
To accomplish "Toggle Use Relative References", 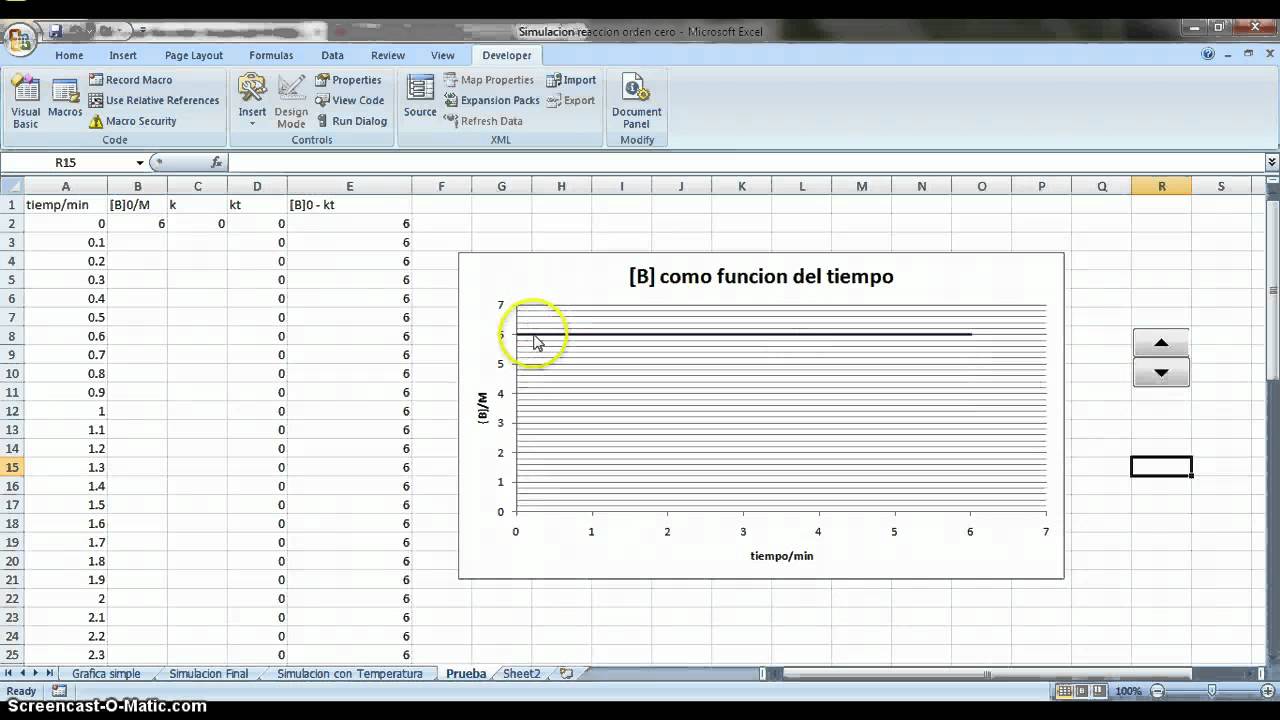I will (154, 100).
